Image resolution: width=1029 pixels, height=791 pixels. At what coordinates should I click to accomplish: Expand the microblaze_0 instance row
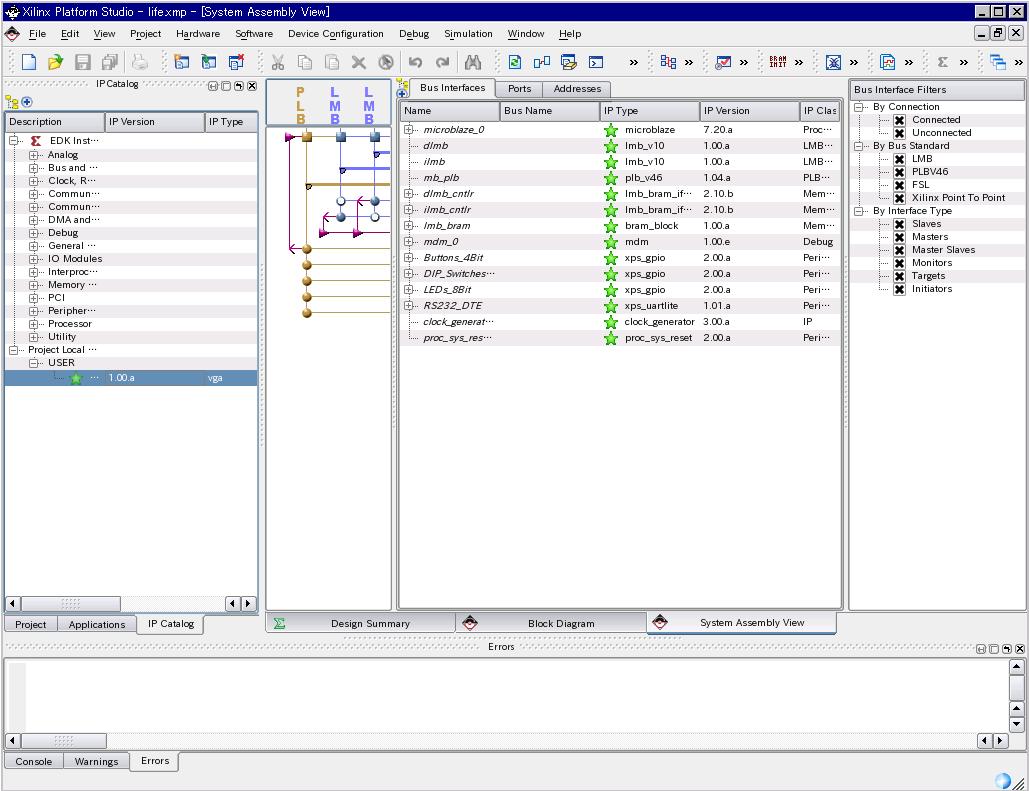409,129
